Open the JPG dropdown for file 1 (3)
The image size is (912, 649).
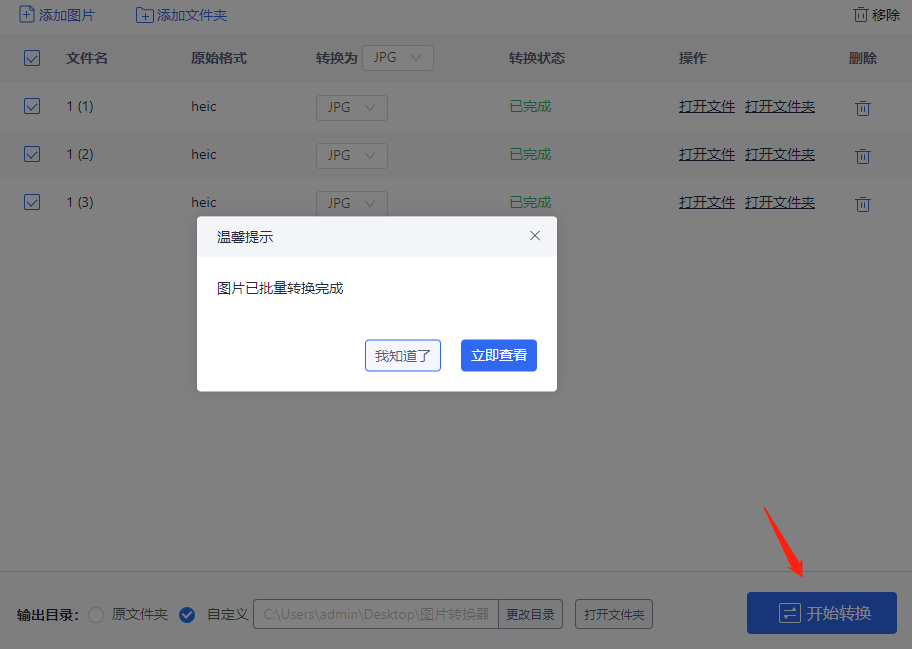[x=352, y=204]
